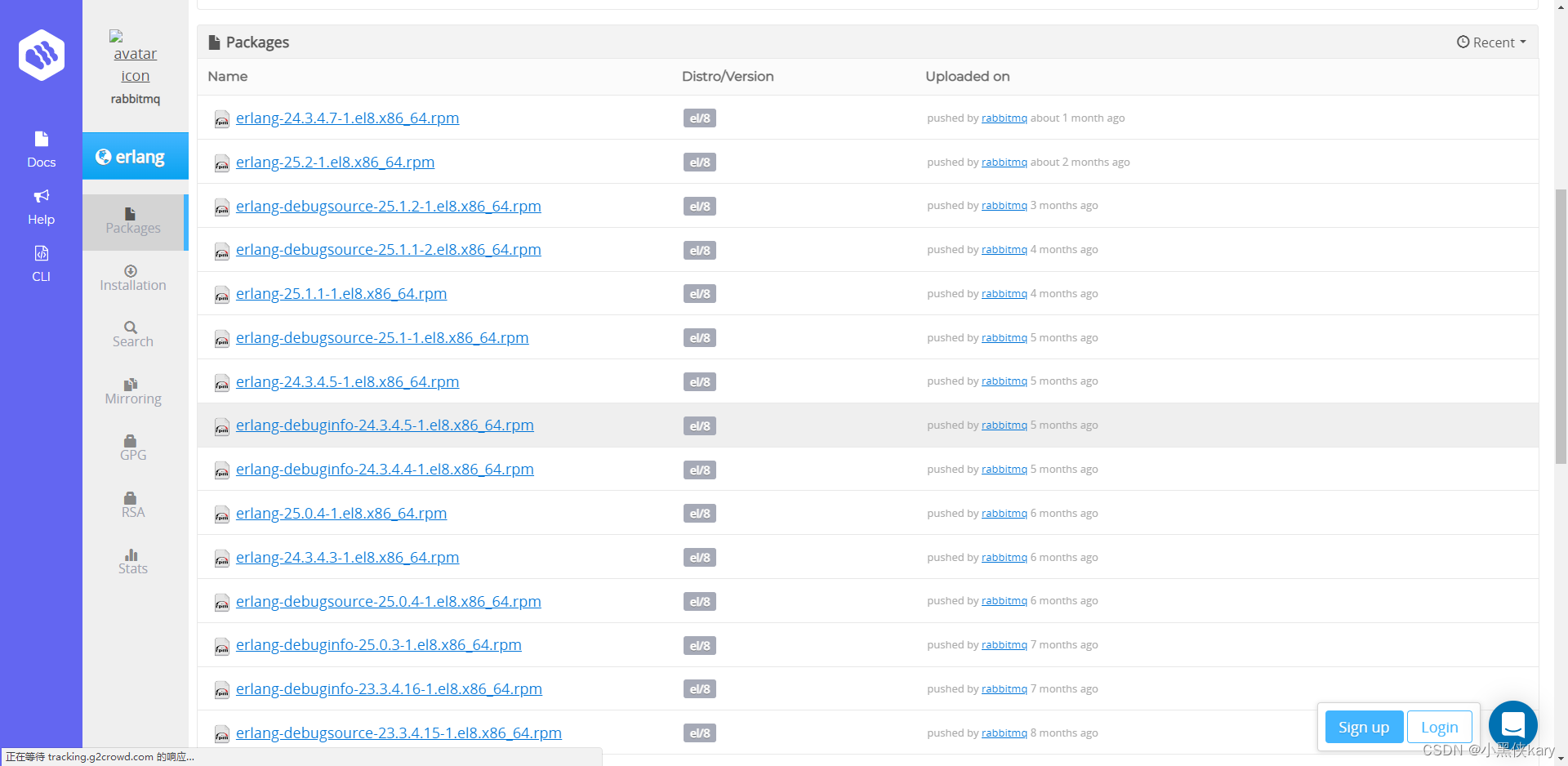Open erlang-debuginfo-24.3.4.5-1.el8.x86_64.rpm link

coord(385,425)
